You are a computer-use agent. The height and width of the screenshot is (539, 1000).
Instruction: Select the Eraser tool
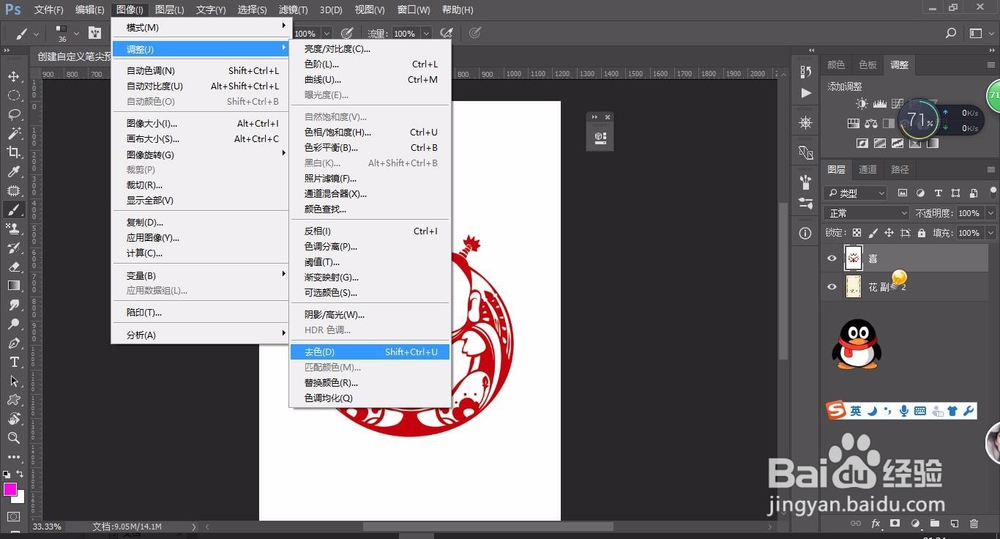coord(13,267)
